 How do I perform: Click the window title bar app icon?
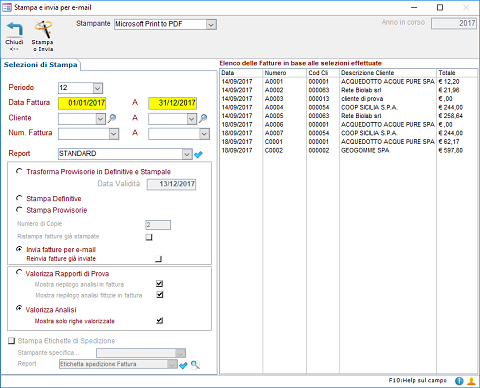(x=7, y=7)
